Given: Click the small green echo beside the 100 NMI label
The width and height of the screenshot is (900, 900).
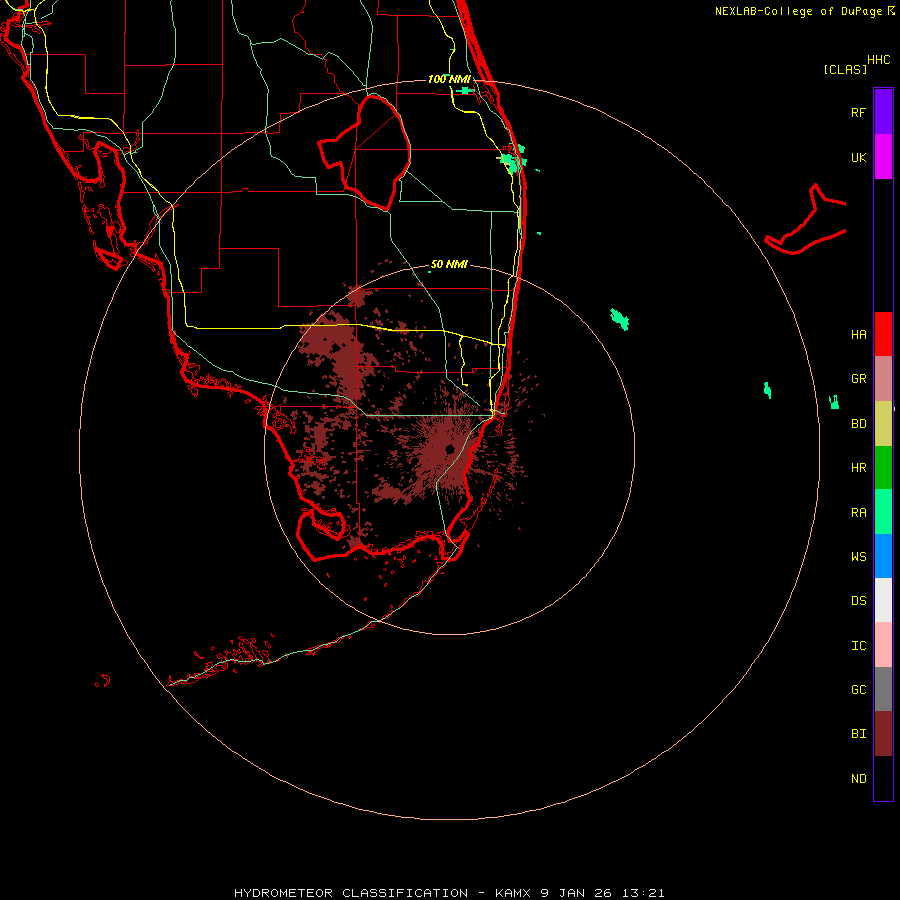Looking at the screenshot, I should pos(465,91).
